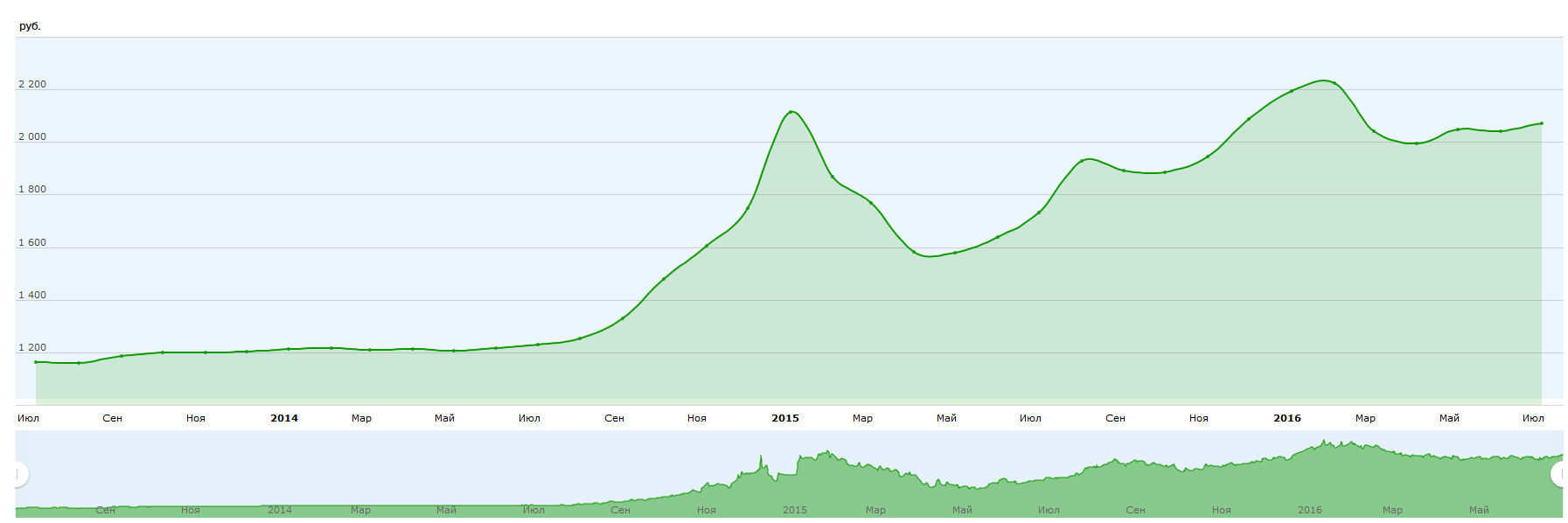Click the first data point at chart's left end
Screen dimensions: 1568x523
coord(36,362)
